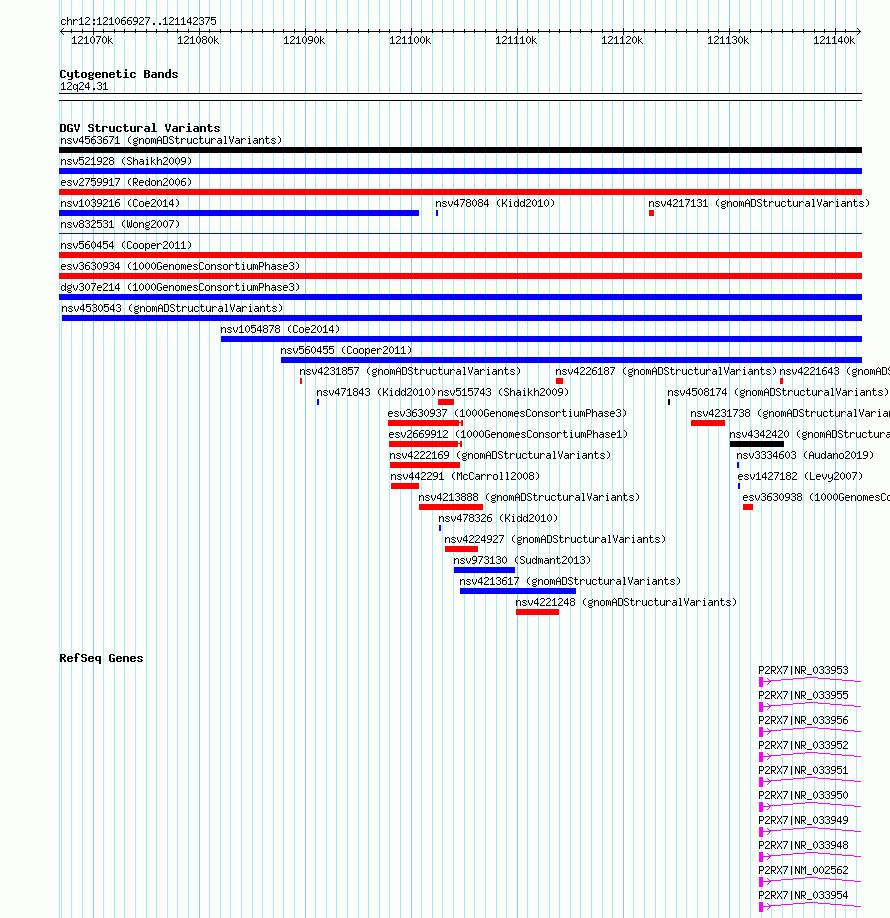Open nsv4508174 gnomAD variant label
The width and height of the screenshot is (890, 918).
(778, 393)
